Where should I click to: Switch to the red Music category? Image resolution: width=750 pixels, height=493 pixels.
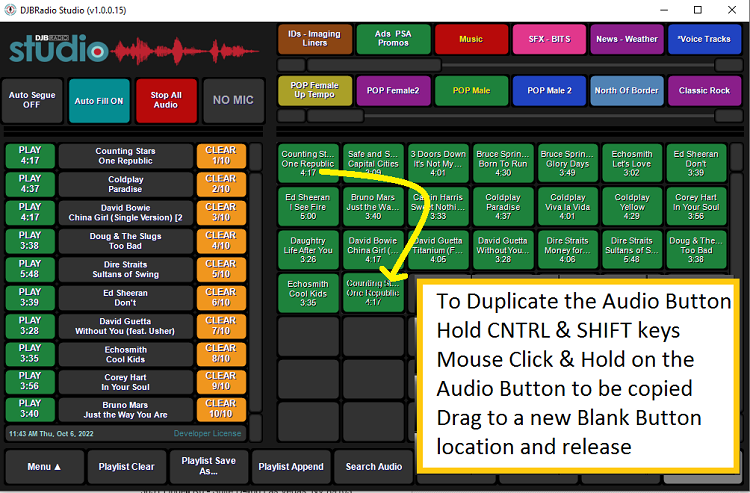(x=471, y=39)
